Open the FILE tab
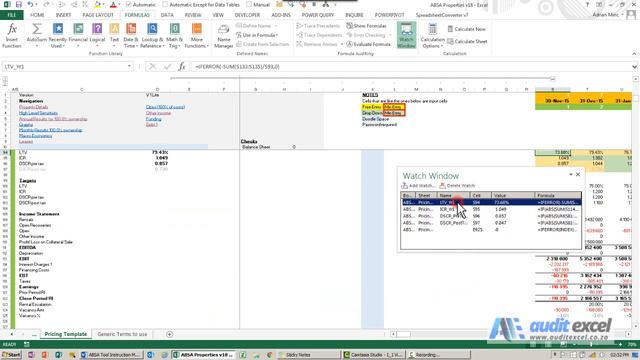The width and height of the screenshot is (640, 360). point(12,15)
